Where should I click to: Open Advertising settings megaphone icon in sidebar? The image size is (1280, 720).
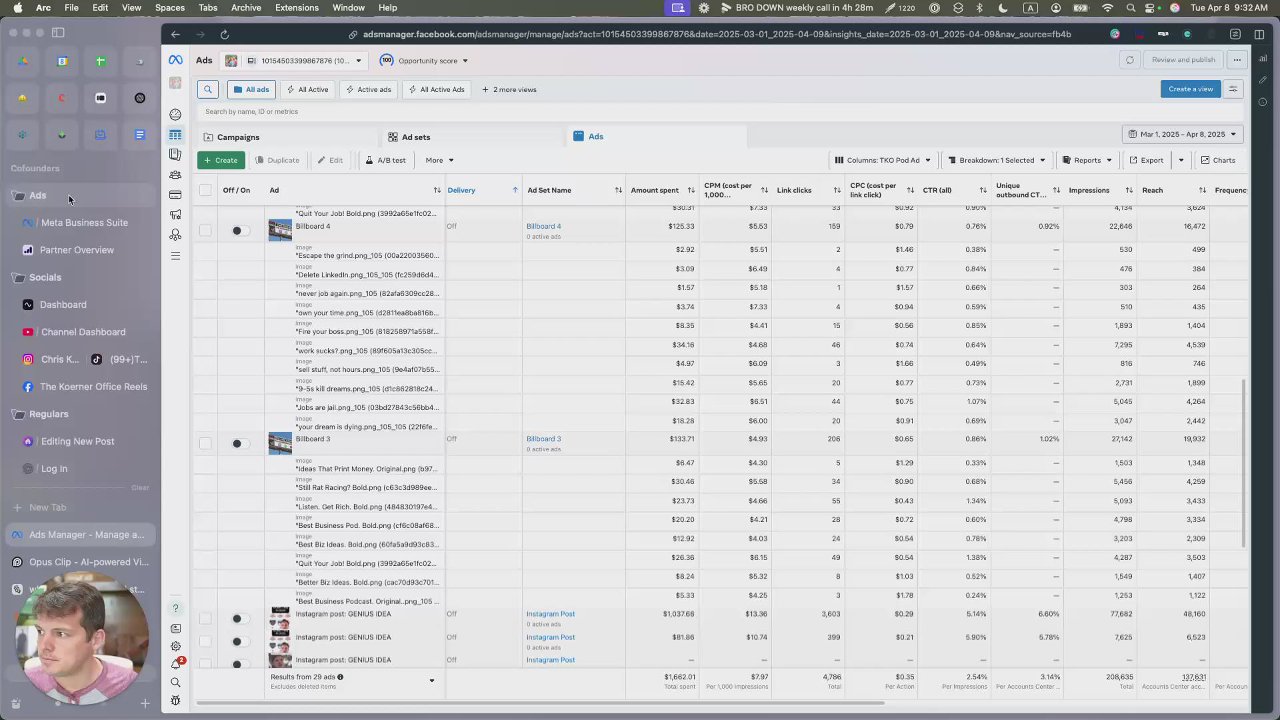click(x=175, y=214)
